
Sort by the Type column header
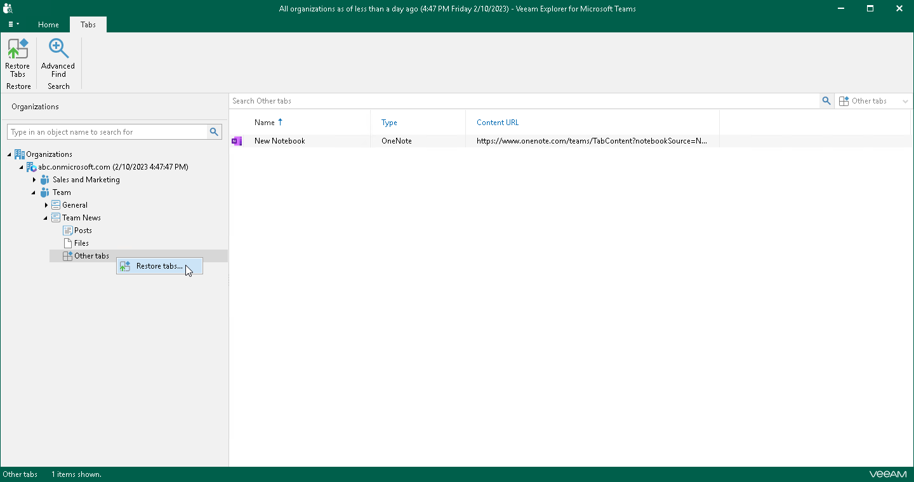pyautogui.click(x=389, y=122)
